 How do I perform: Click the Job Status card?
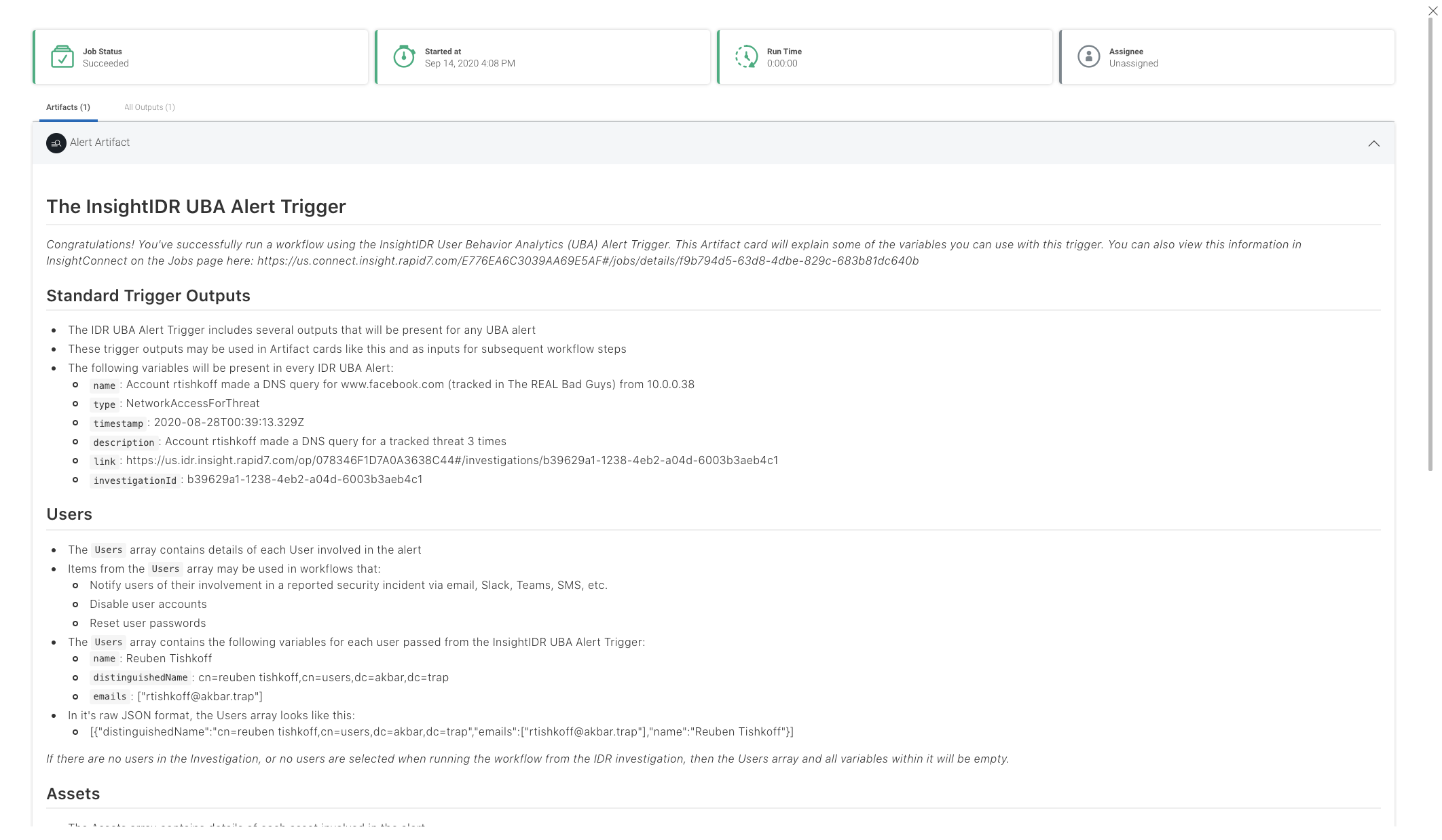pyautogui.click(x=200, y=57)
